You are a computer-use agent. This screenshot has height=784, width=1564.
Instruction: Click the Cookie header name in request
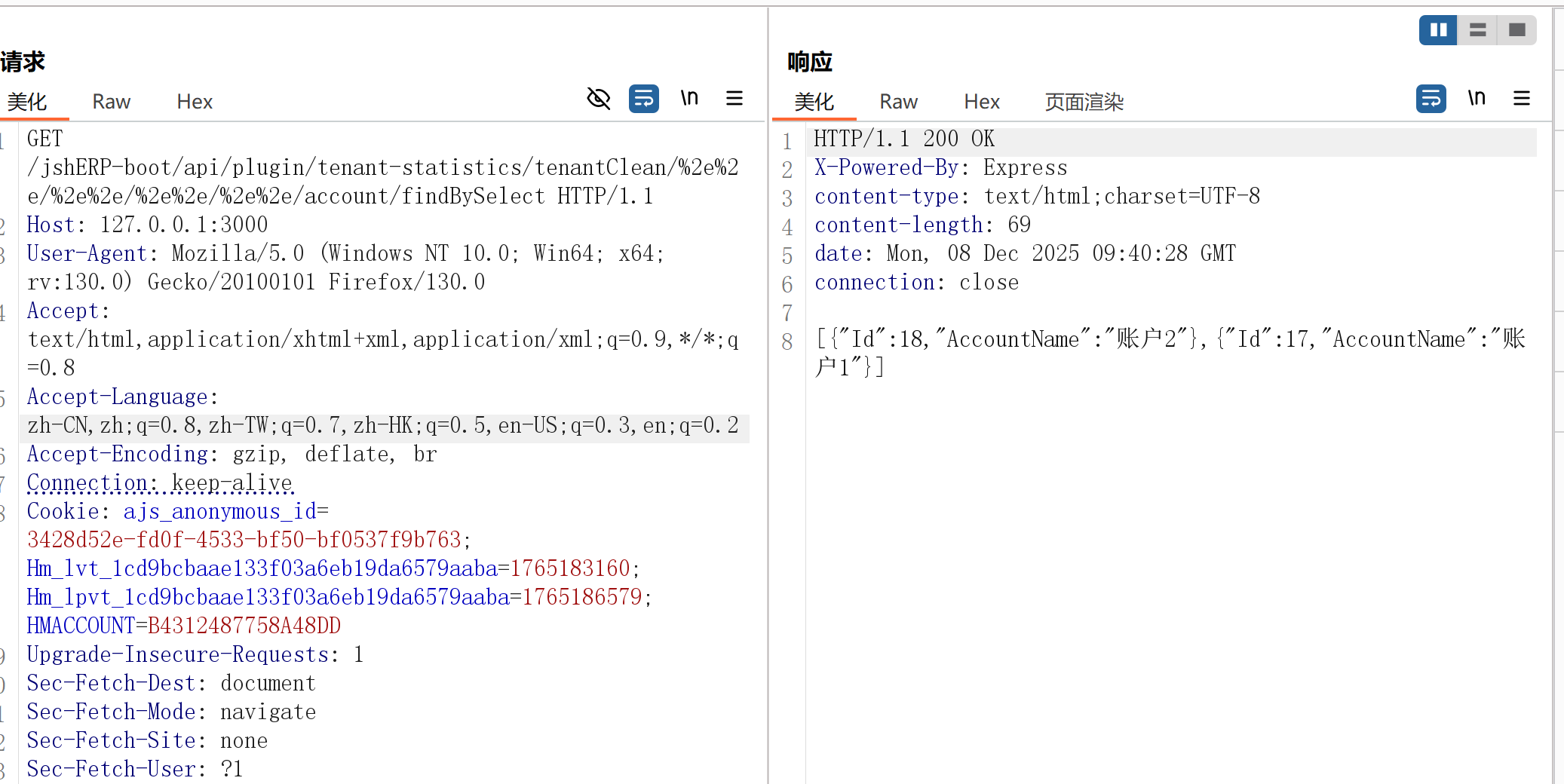[x=63, y=511]
